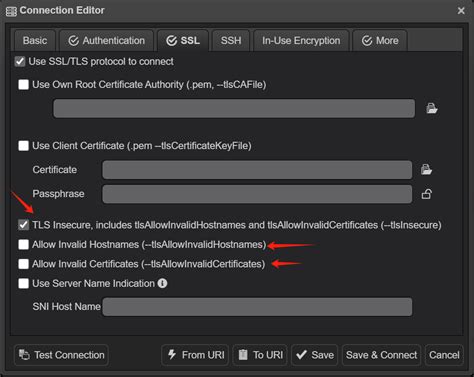Uncheck Use SSL/TLS protocol to connect
474x377 pixels.
[x=20, y=61]
